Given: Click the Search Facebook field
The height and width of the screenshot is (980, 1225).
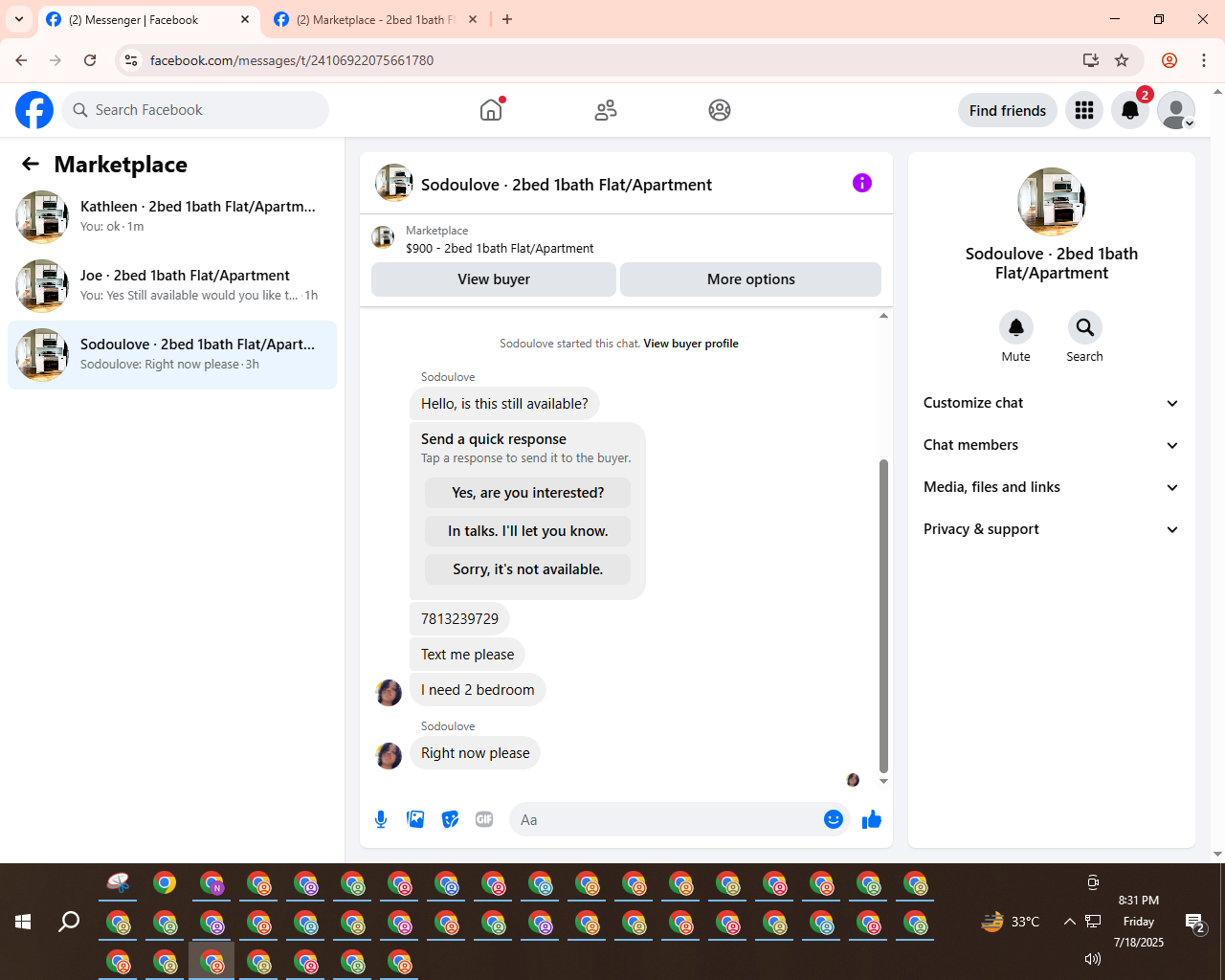Looking at the screenshot, I should [x=195, y=110].
